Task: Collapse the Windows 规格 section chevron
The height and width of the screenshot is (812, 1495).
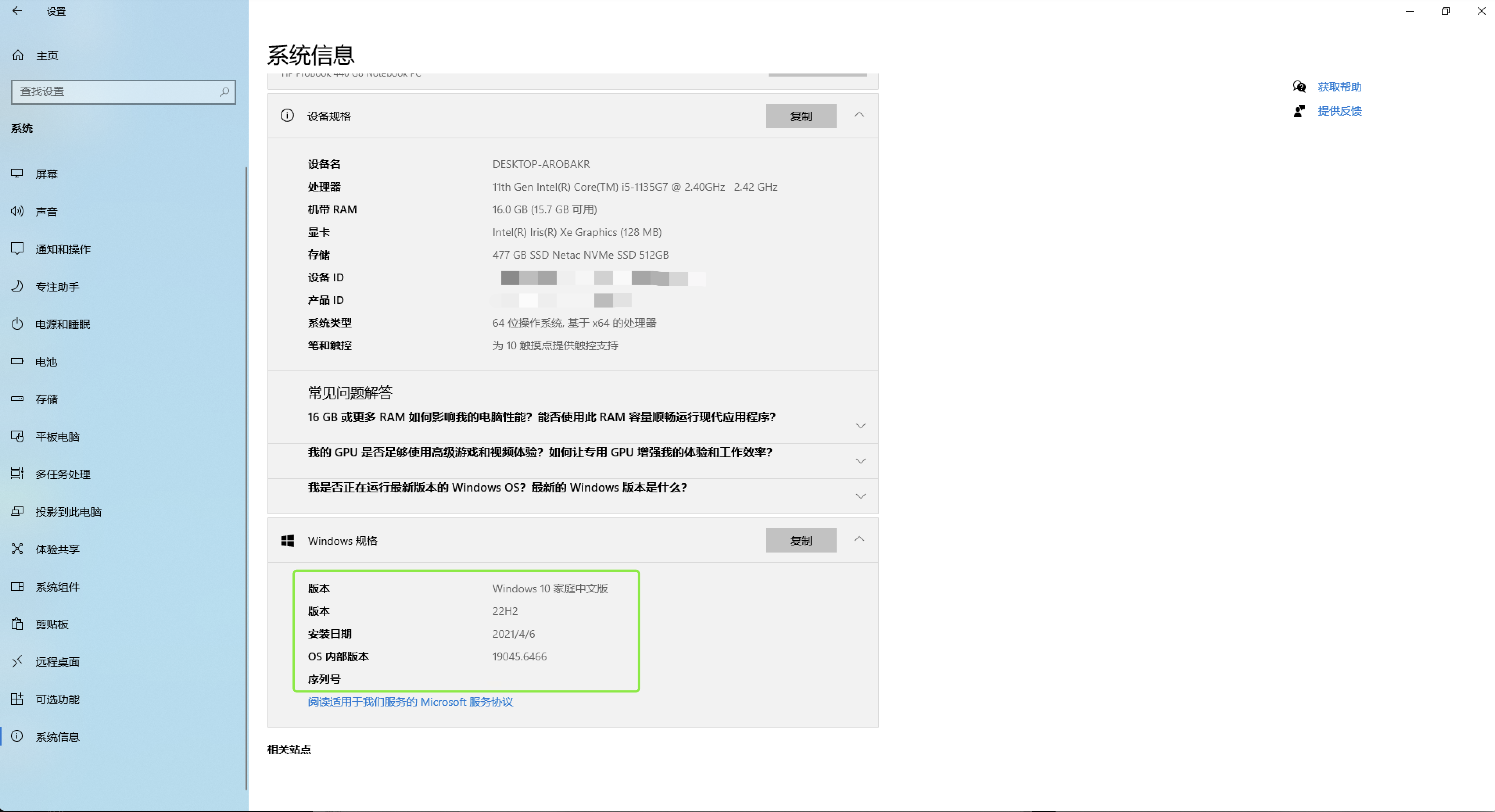Action: pyautogui.click(x=860, y=539)
